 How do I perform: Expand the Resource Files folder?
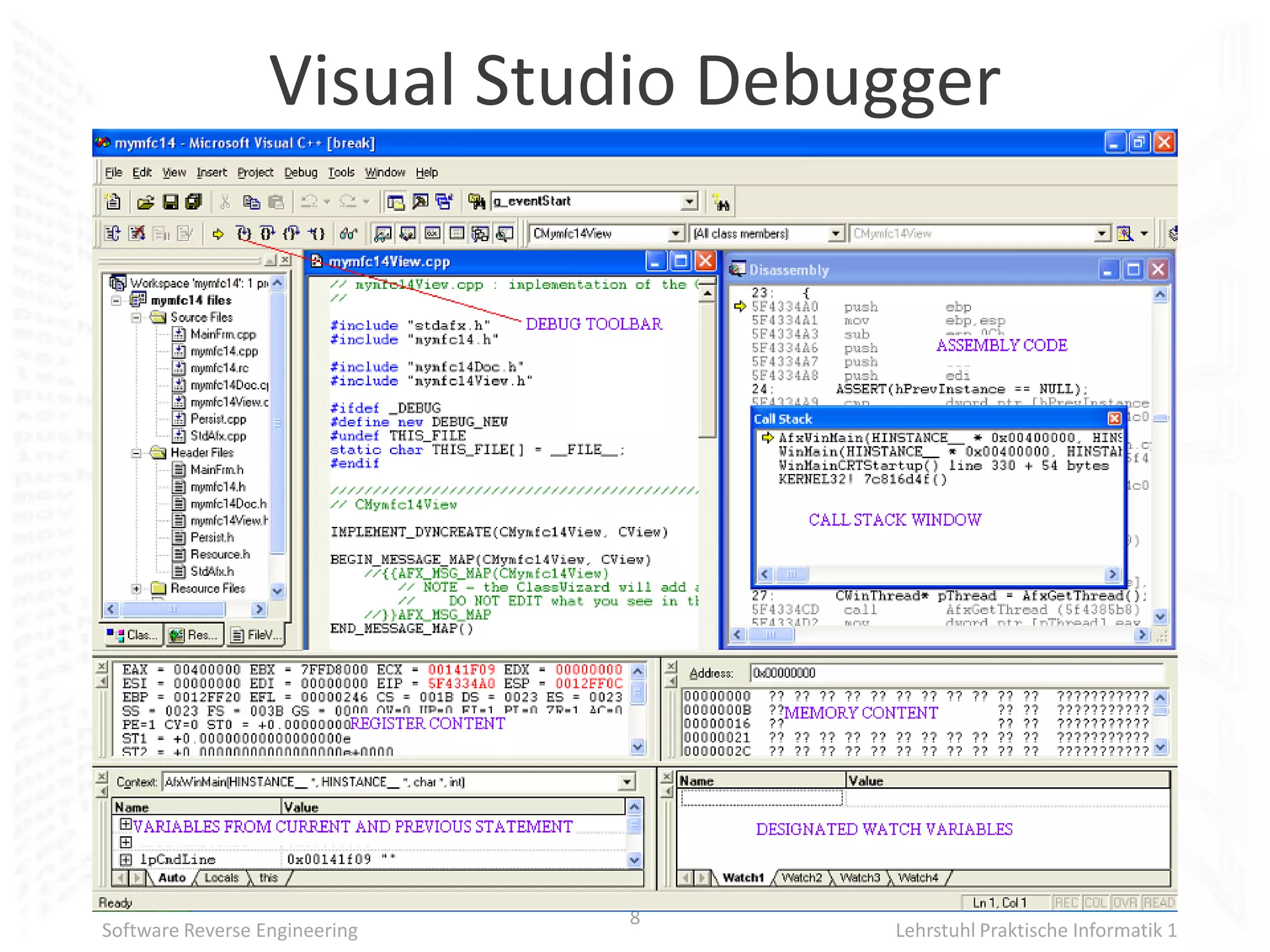point(136,589)
